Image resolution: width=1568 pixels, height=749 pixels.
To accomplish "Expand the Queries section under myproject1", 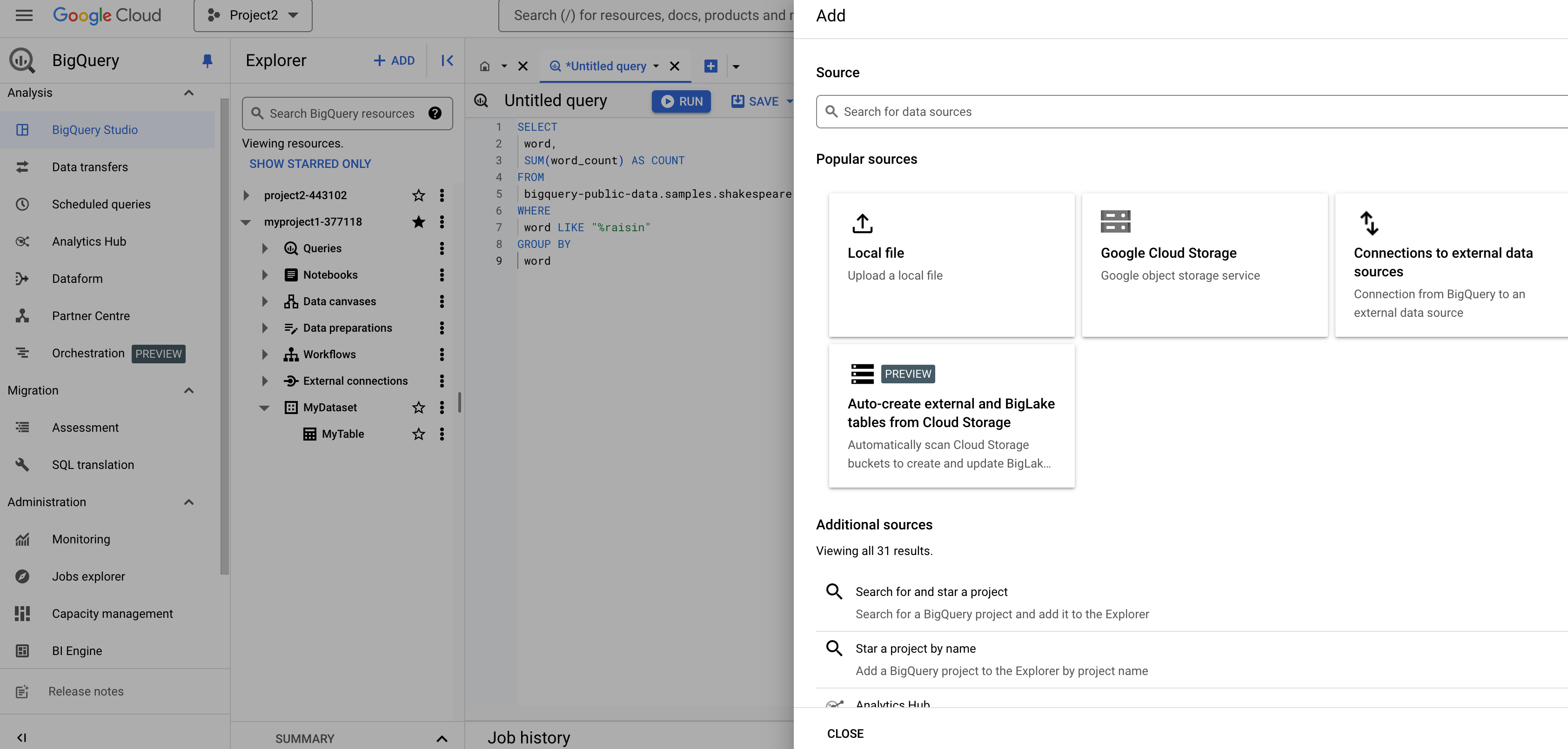I will tap(264, 248).
